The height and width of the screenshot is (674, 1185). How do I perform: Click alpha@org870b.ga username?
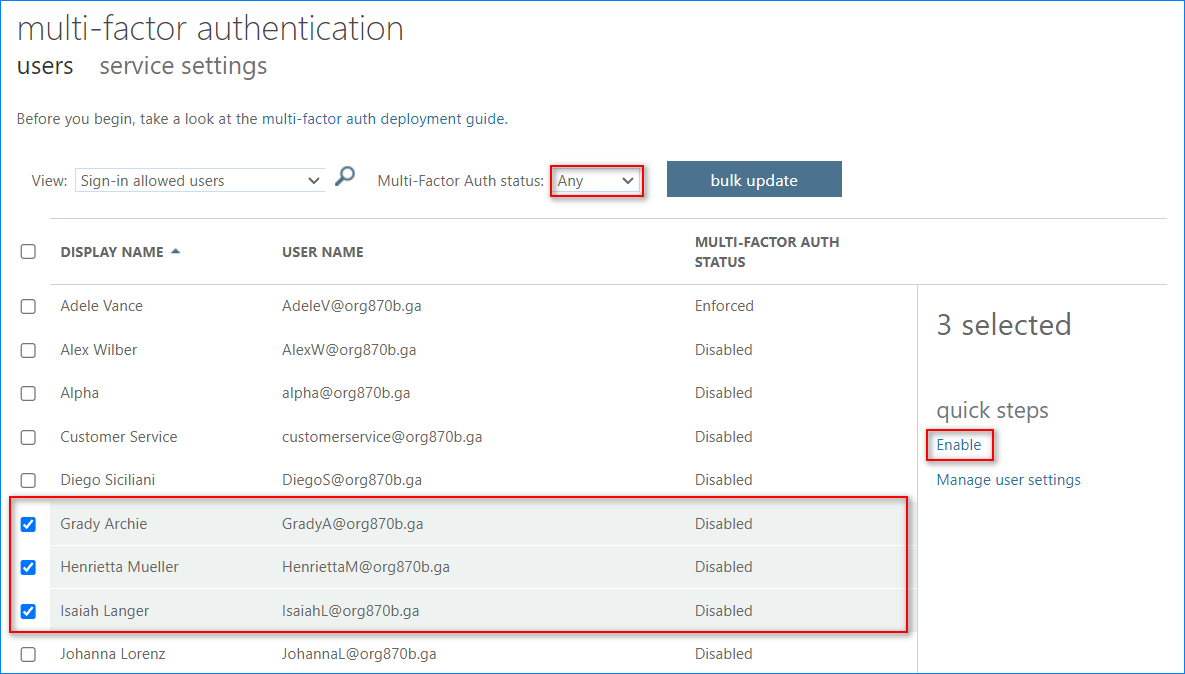pos(346,393)
